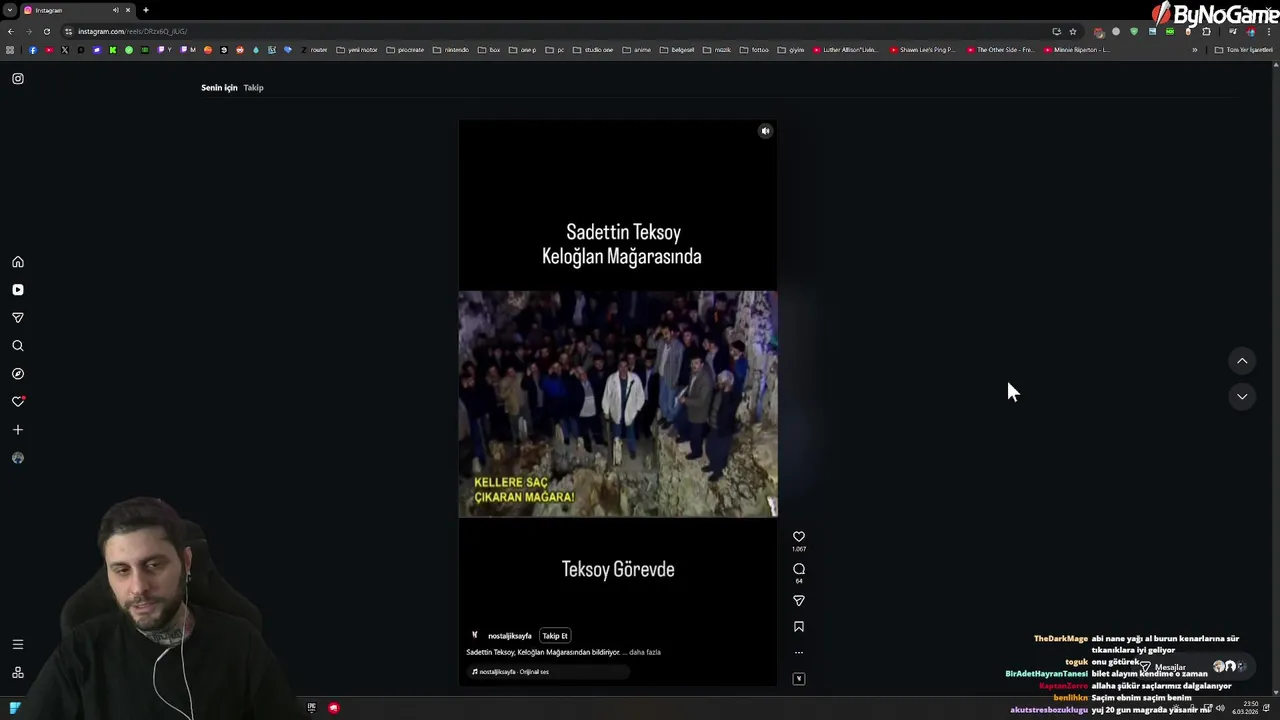Bookmark this page with star icon
Image resolution: width=1280 pixels, height=720 pixels.
click(x=1073, y=31)
